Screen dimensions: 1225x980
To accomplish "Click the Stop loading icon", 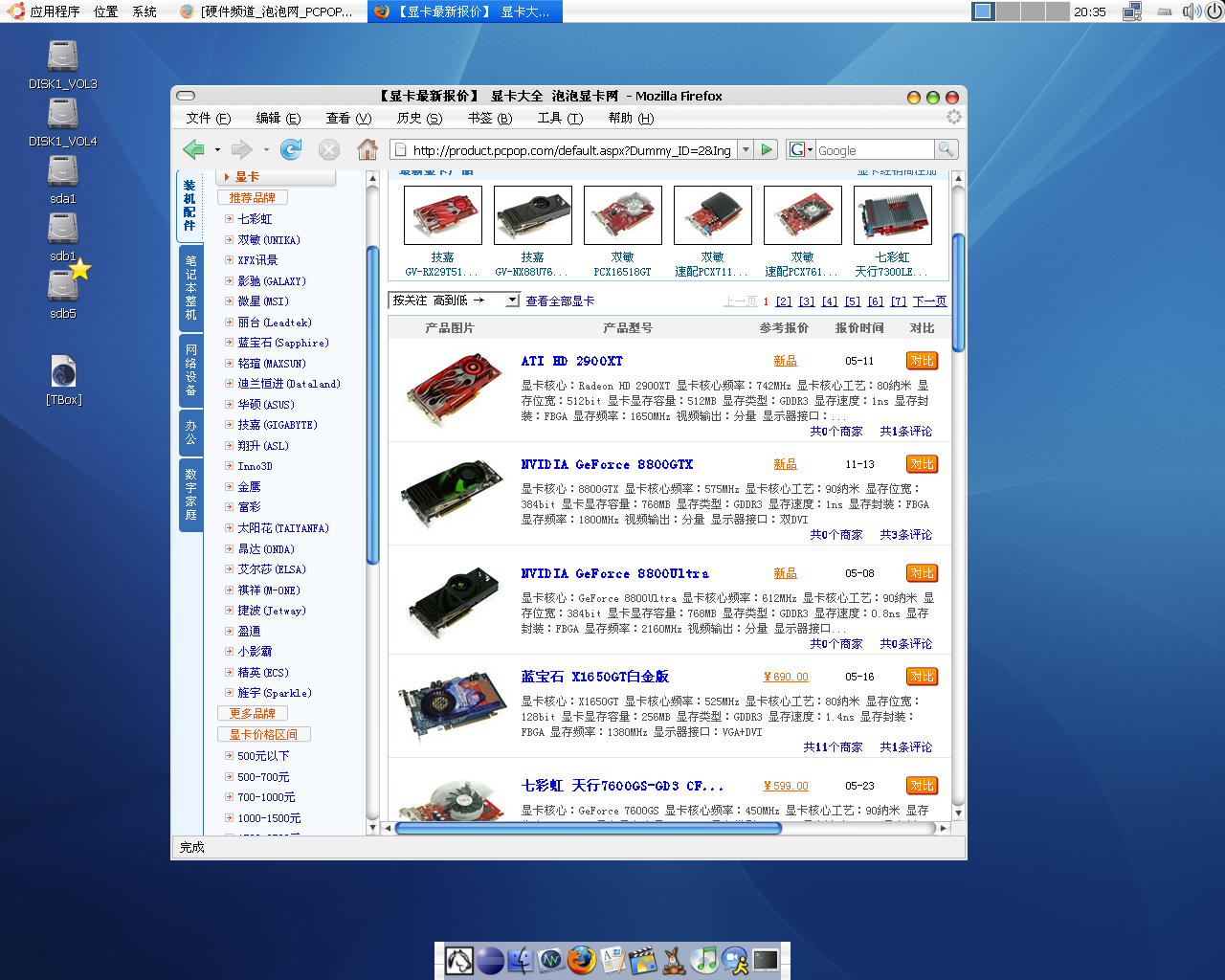I will click(x=328, y=149).
